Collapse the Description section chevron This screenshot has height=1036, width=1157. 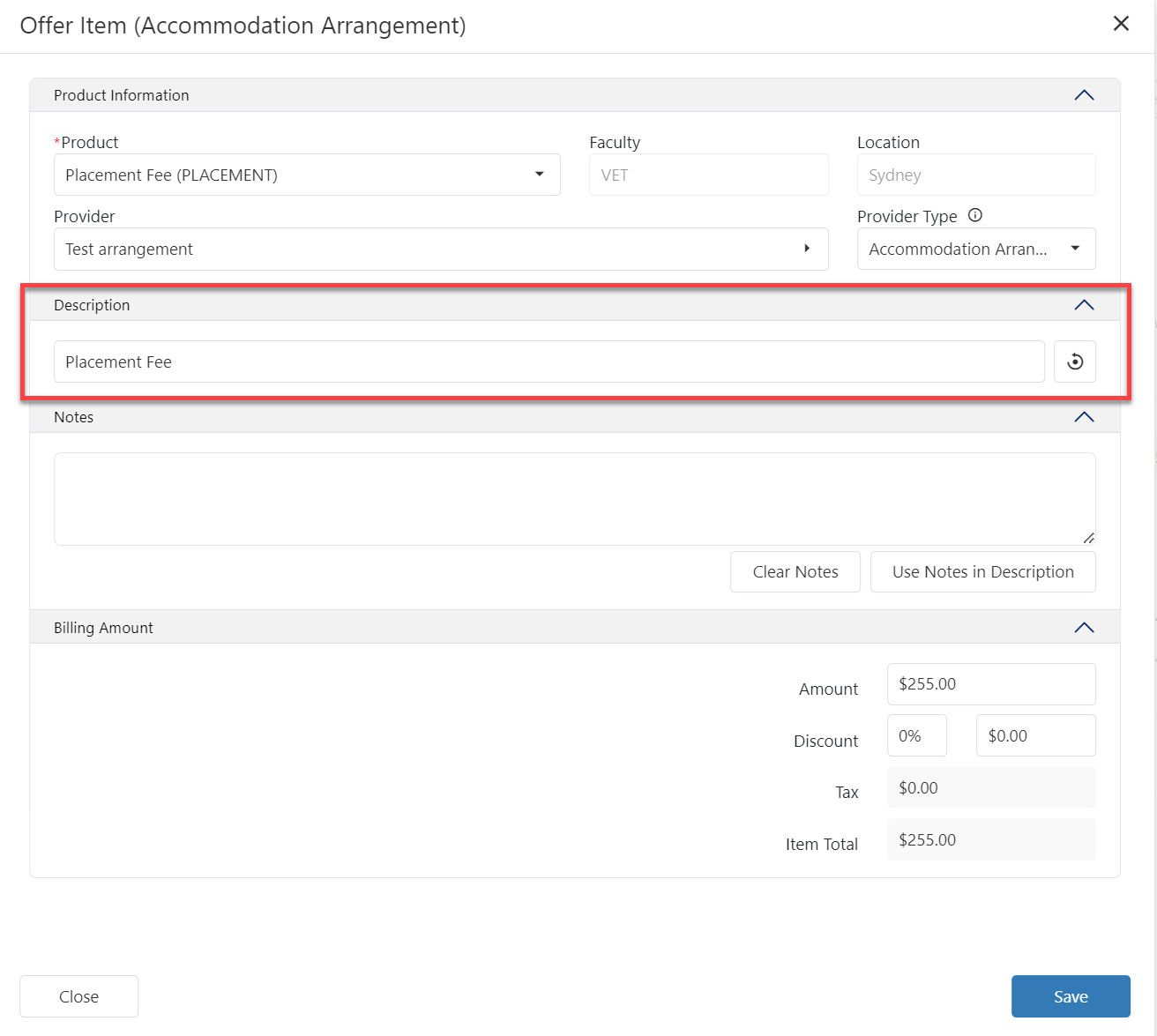pyautogui.click(x=1084, y=305)
